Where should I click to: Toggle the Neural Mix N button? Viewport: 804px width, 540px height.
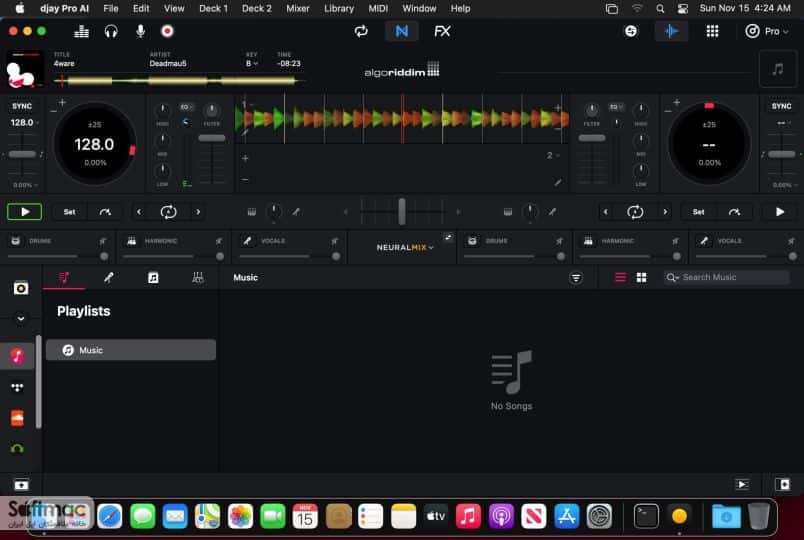point(401,31)
